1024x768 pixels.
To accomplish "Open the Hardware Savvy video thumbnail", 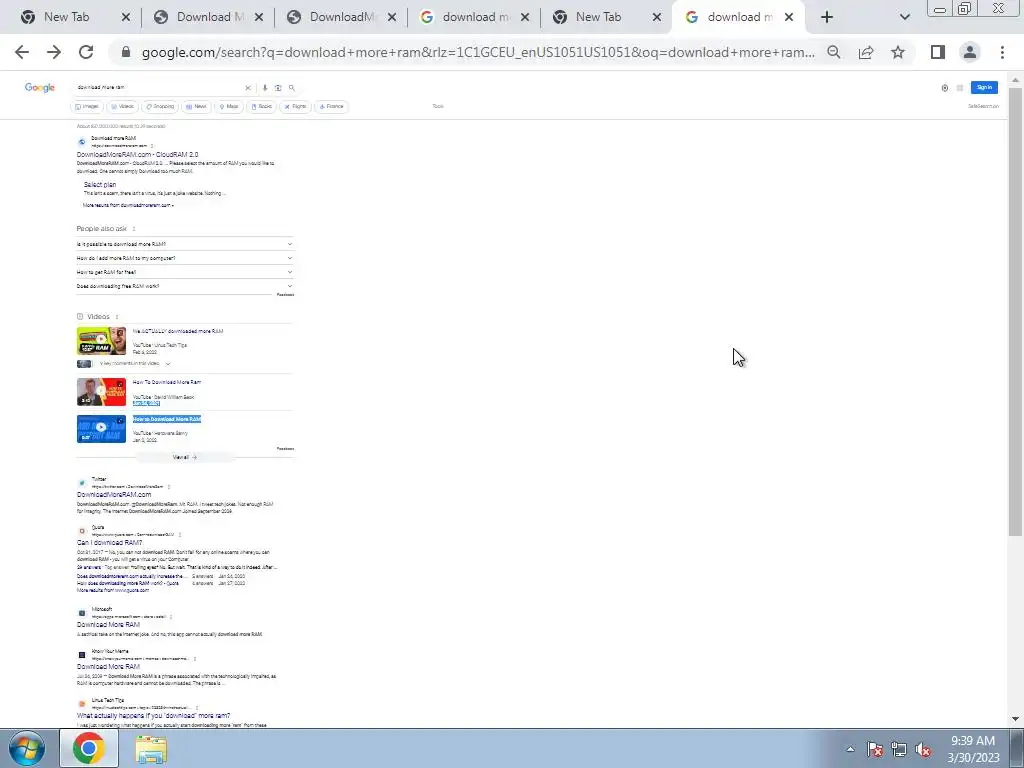I will (101, 429).
